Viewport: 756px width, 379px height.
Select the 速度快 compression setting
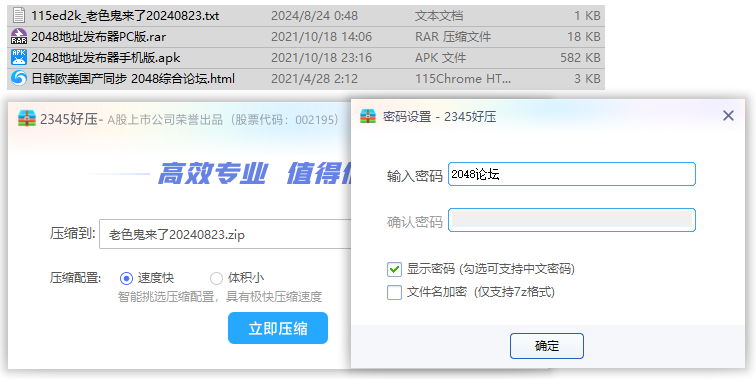click(x=126, y=278)
